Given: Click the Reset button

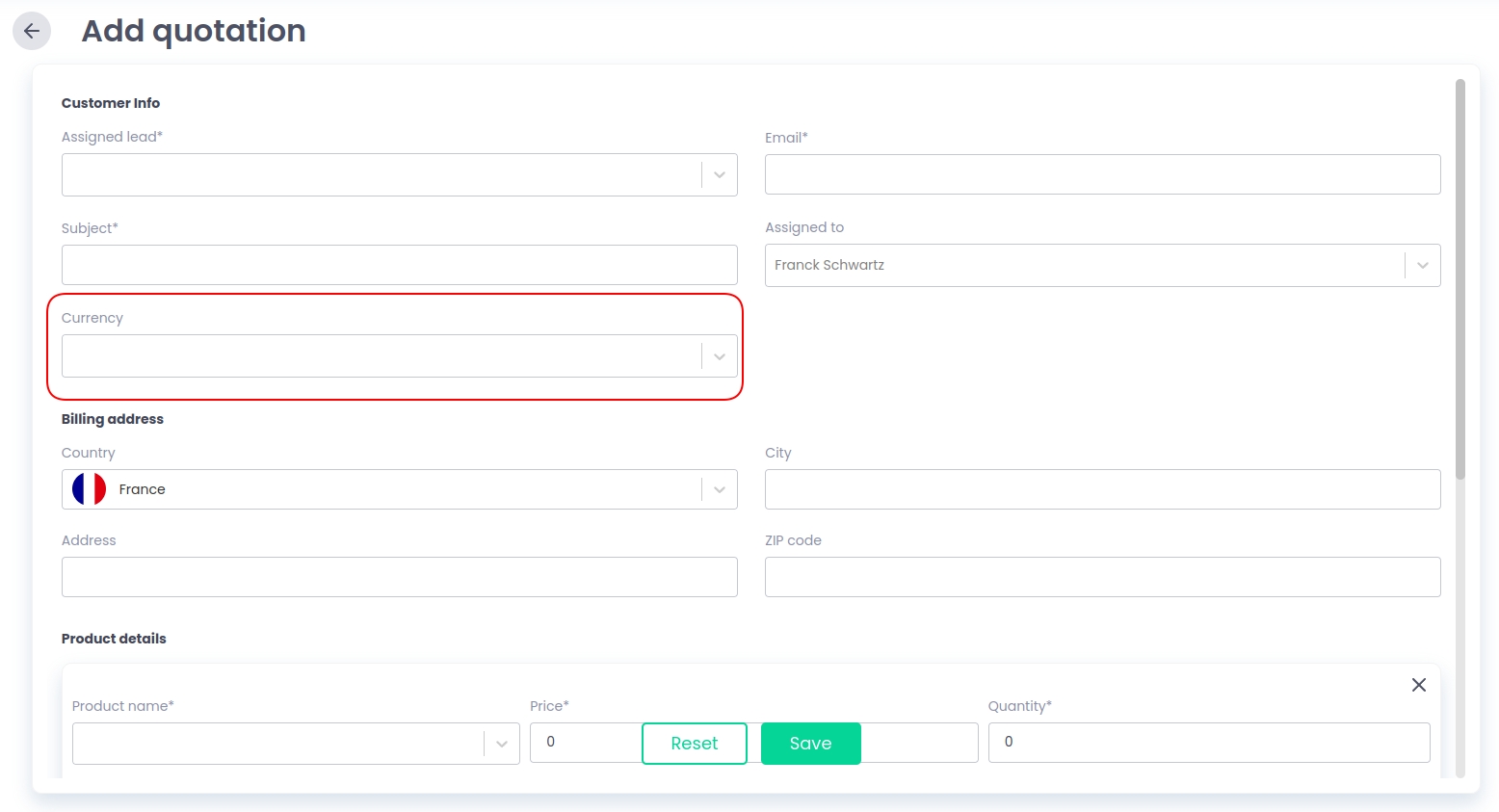Looking at the screenshot, I should click(694, 744).
